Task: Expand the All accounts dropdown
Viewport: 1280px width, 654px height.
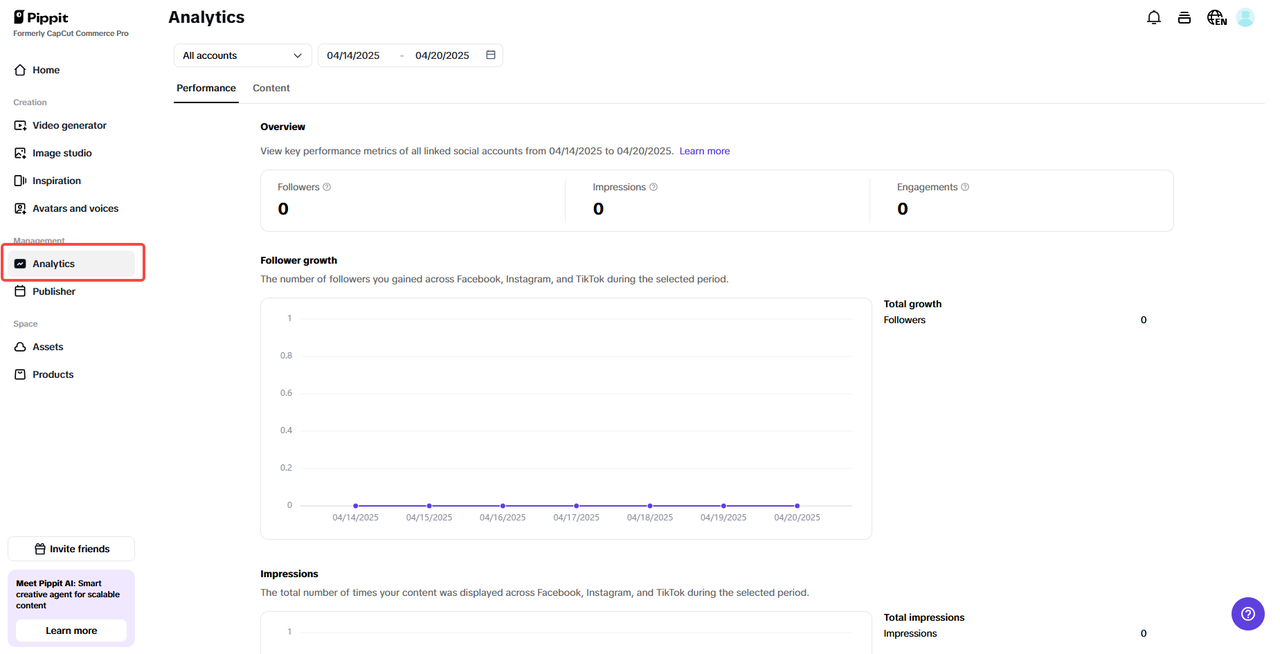Action: [242, 55]
